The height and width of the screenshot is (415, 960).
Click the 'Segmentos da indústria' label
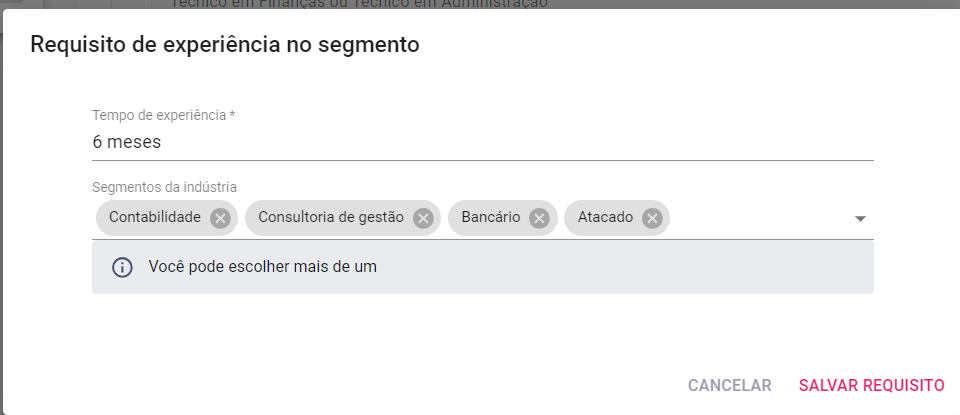(164, 187)
